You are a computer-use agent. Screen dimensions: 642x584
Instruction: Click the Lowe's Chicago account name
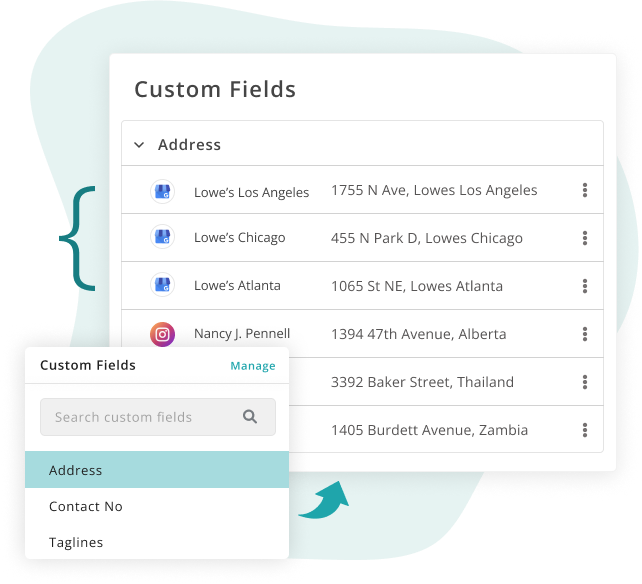pos(240,238)
